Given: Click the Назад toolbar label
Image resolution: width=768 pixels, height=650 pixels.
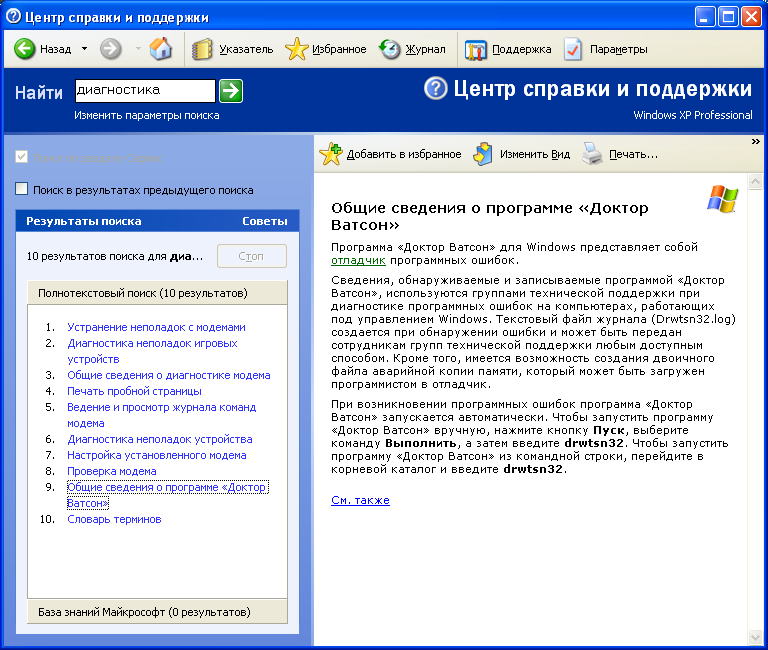Looking at the screenshot, I should 55,49.
